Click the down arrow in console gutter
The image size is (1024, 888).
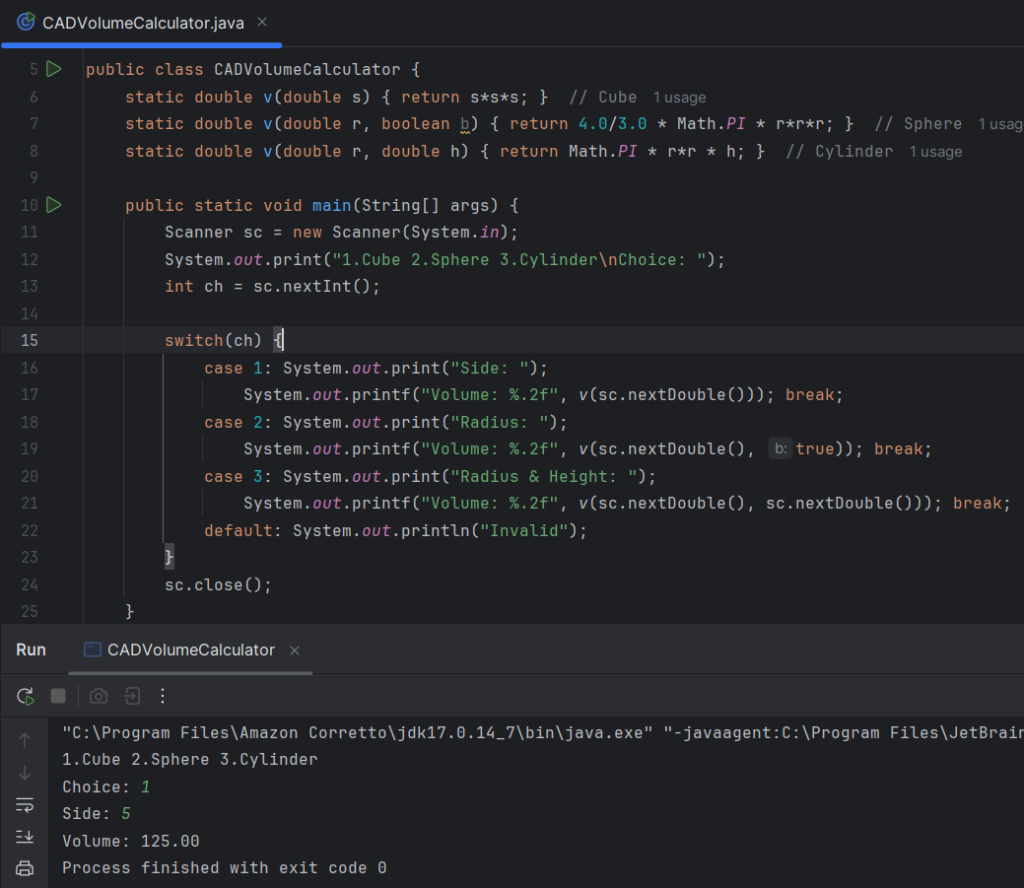coord(25,773)
